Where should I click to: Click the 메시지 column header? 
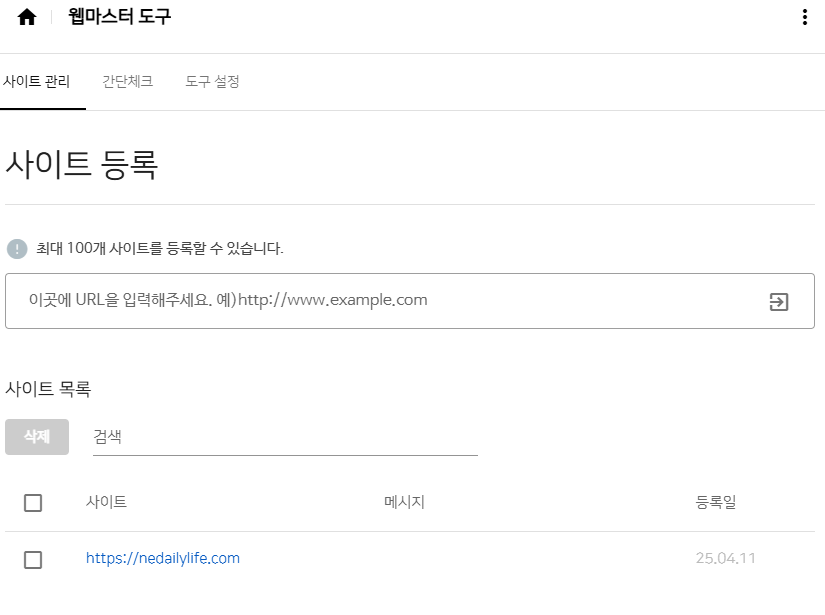click(404, 503)
